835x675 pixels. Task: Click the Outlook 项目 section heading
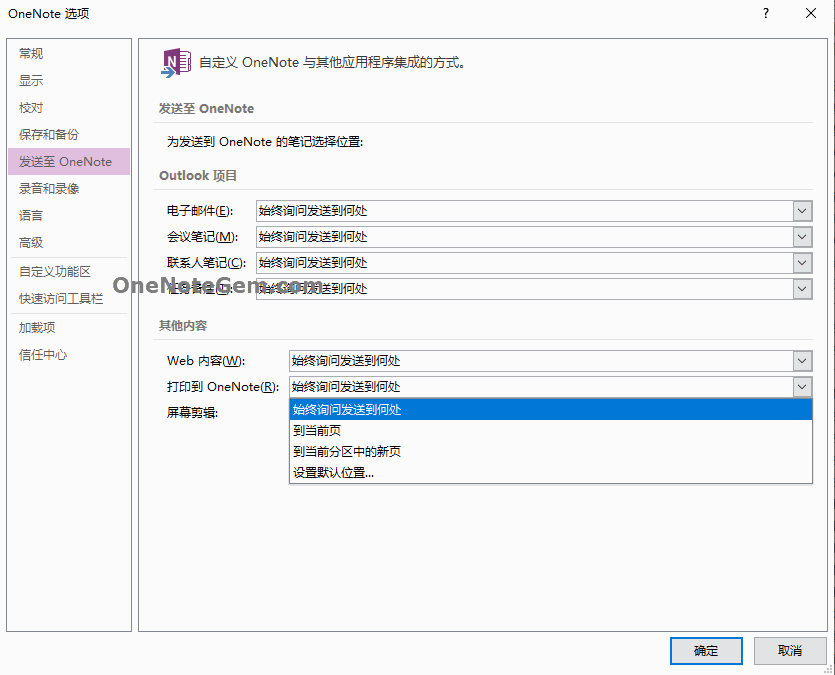(198, 176)
